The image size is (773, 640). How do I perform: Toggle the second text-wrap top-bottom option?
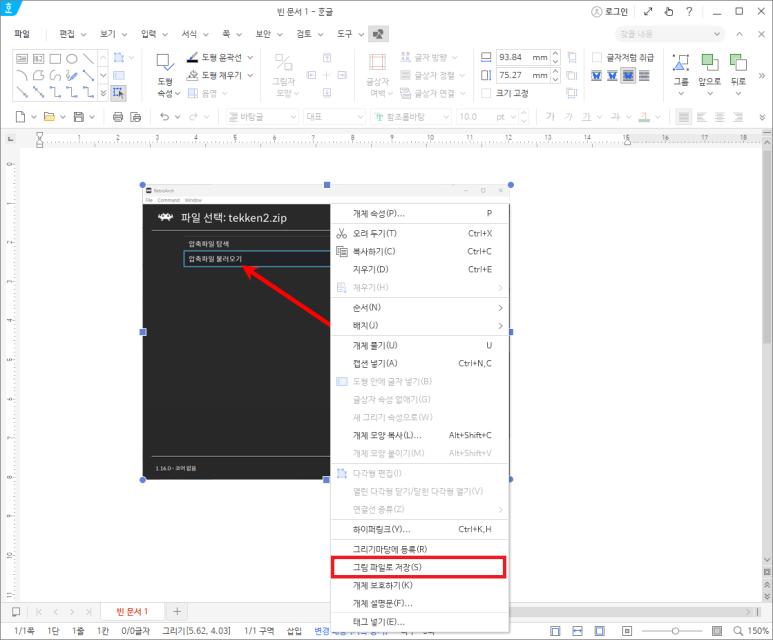pyautogui.click(x=612, y=75)
